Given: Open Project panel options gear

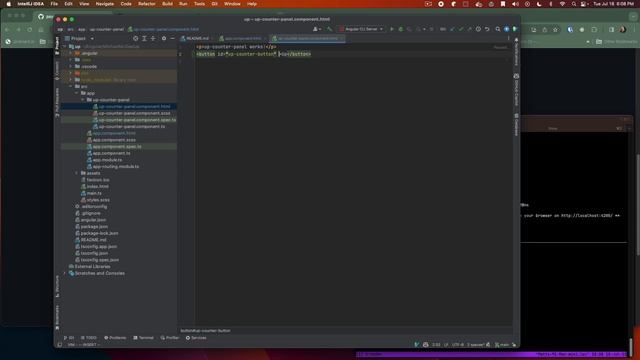Looking at the screenshot, I should (x=164, y=38).
